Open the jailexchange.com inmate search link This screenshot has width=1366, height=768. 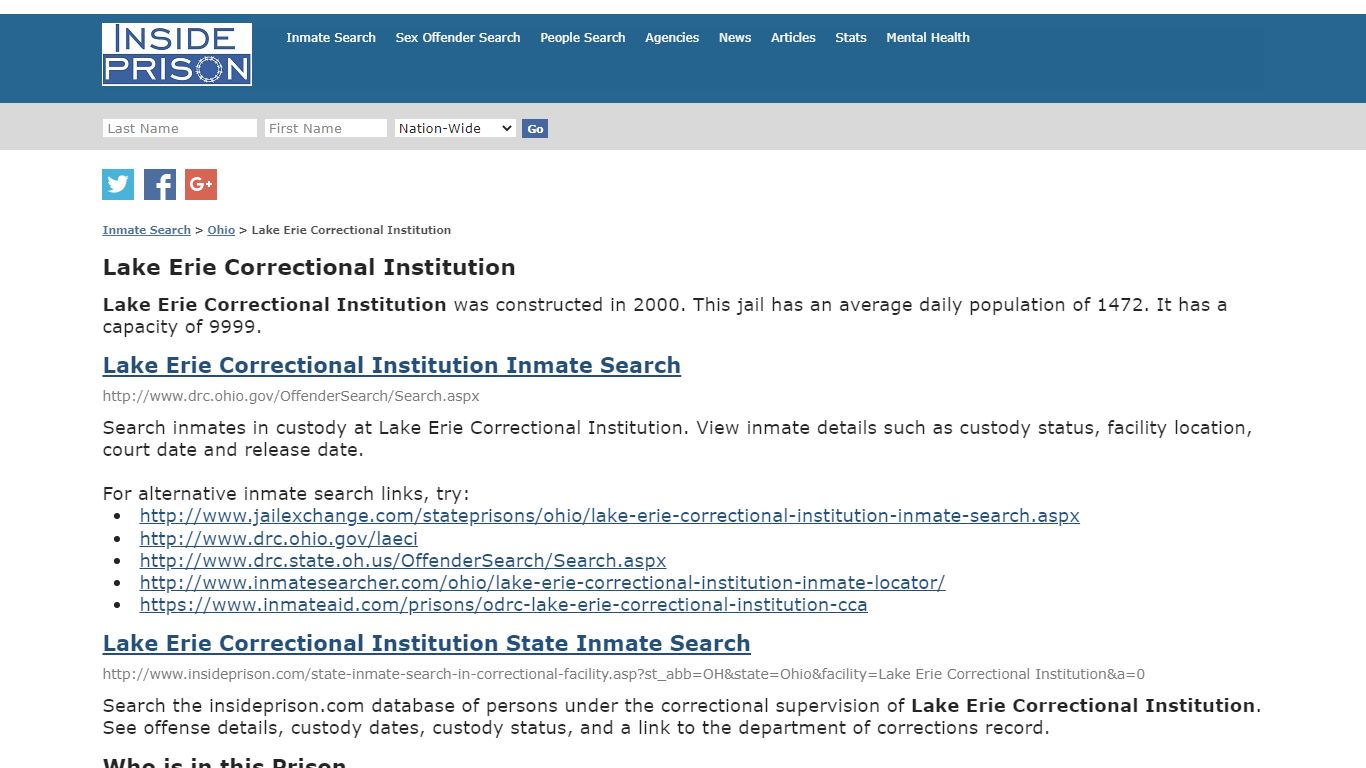pyautogui.click(x=610, y=516)
